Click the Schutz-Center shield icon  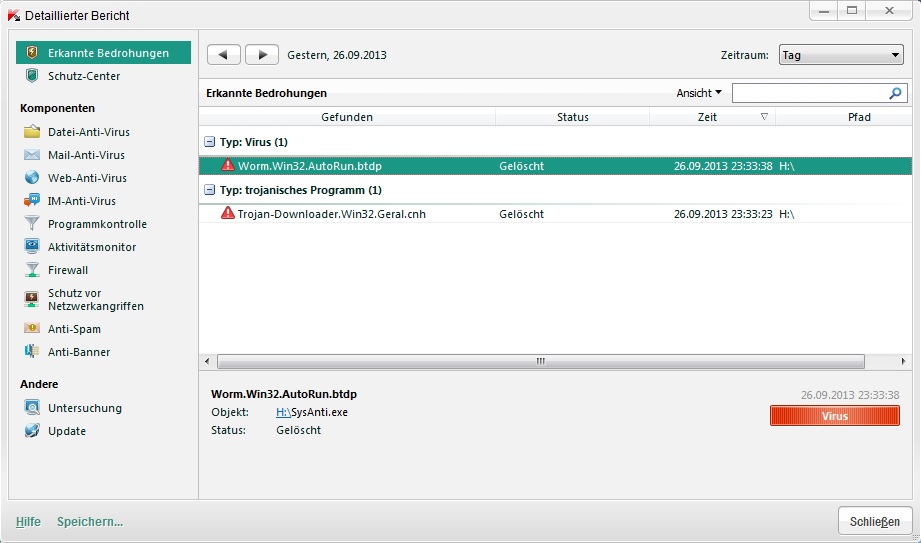[32, 76]
